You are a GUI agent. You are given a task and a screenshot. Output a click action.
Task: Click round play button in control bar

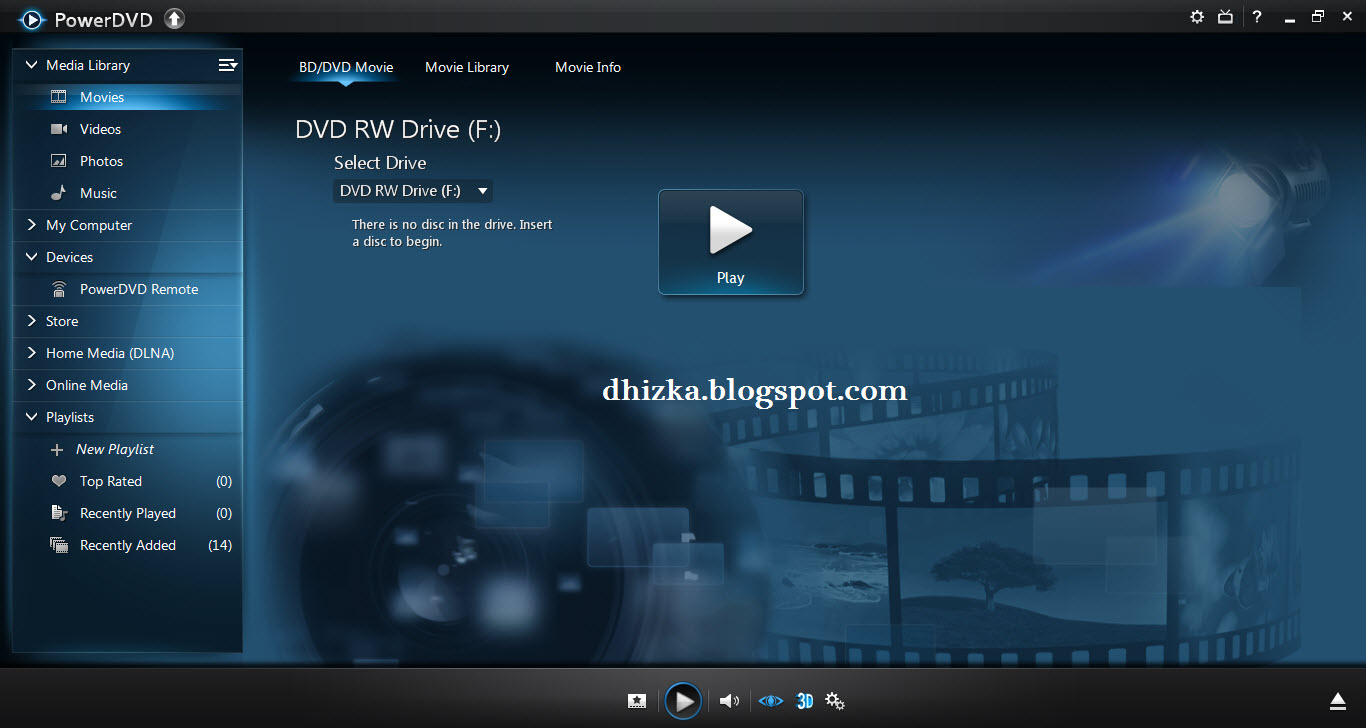tap(684, 701)
